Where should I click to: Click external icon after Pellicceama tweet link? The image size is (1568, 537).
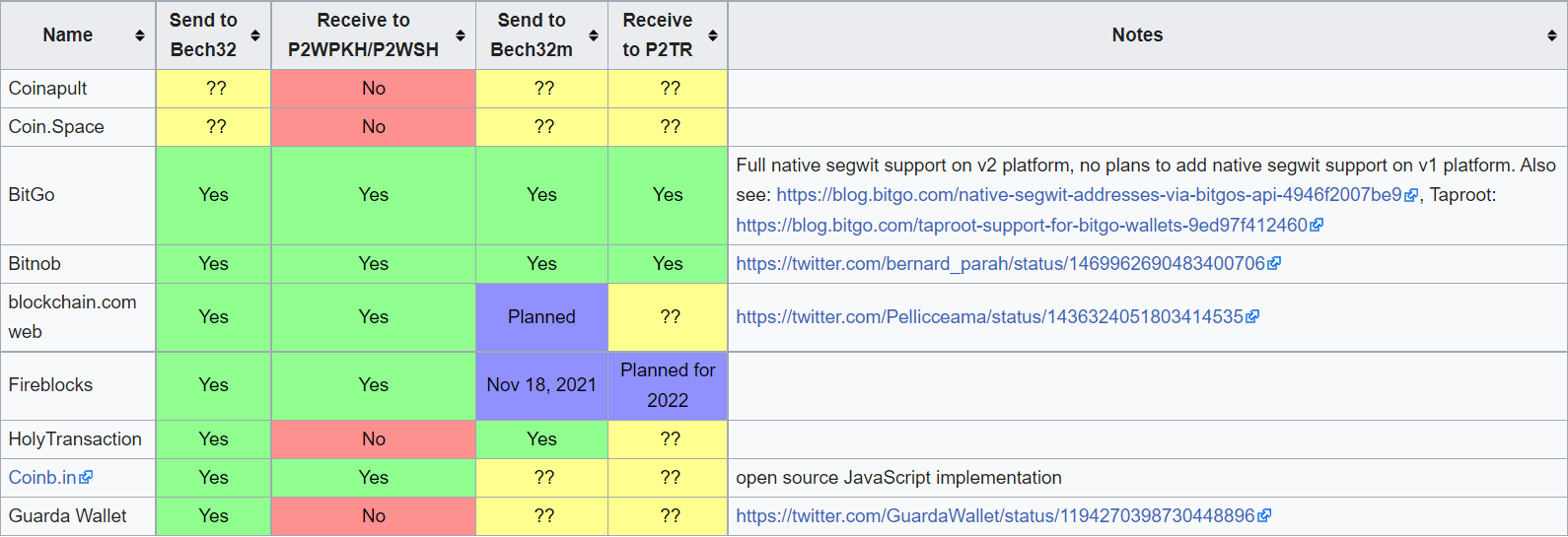pyautogui.click(x=1252, y=317)
